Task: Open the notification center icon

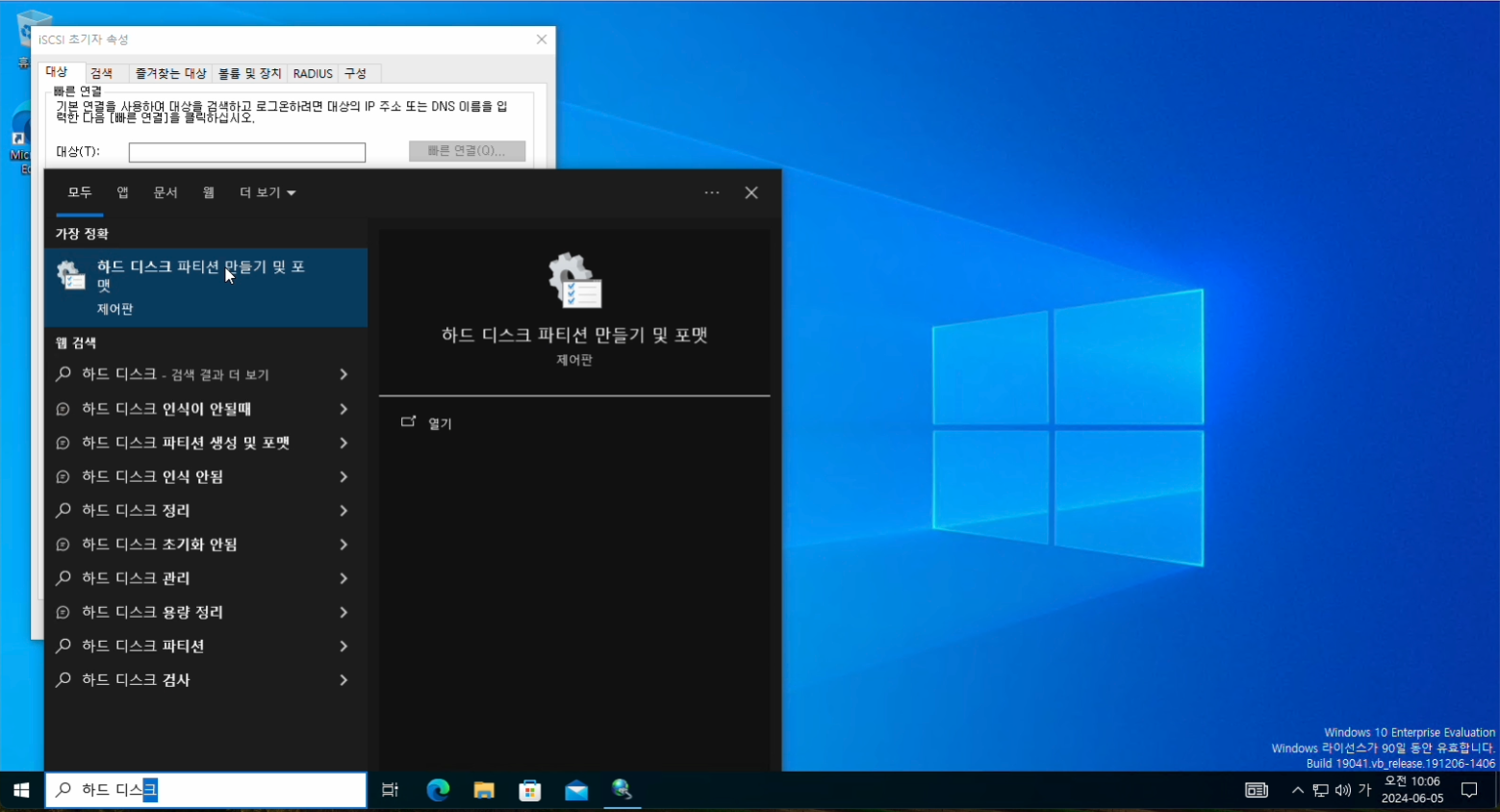Action: pos(1469,790)
